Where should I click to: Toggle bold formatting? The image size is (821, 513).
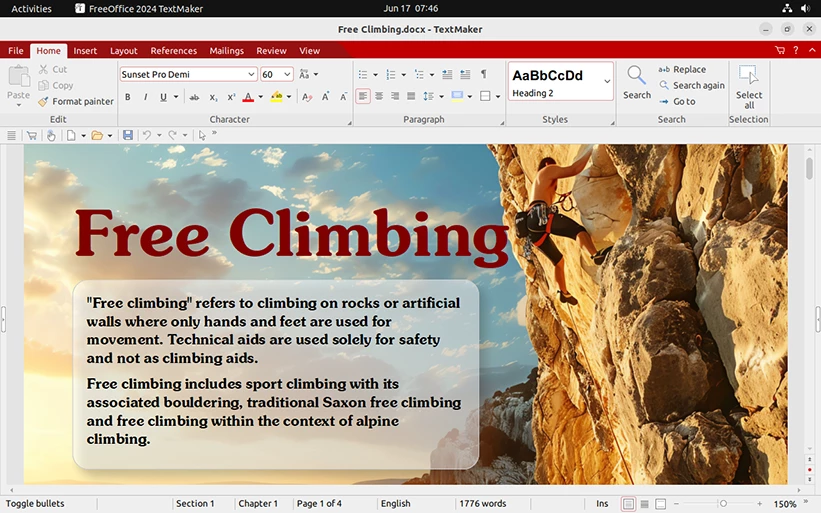[127, 97]
